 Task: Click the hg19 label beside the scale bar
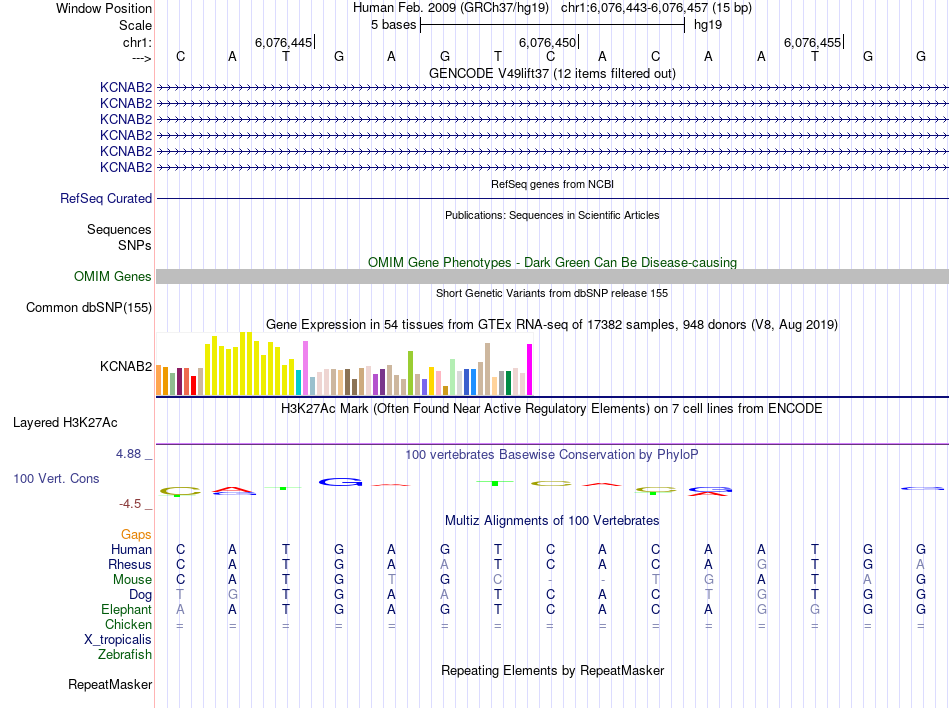(x=708, y=25)
